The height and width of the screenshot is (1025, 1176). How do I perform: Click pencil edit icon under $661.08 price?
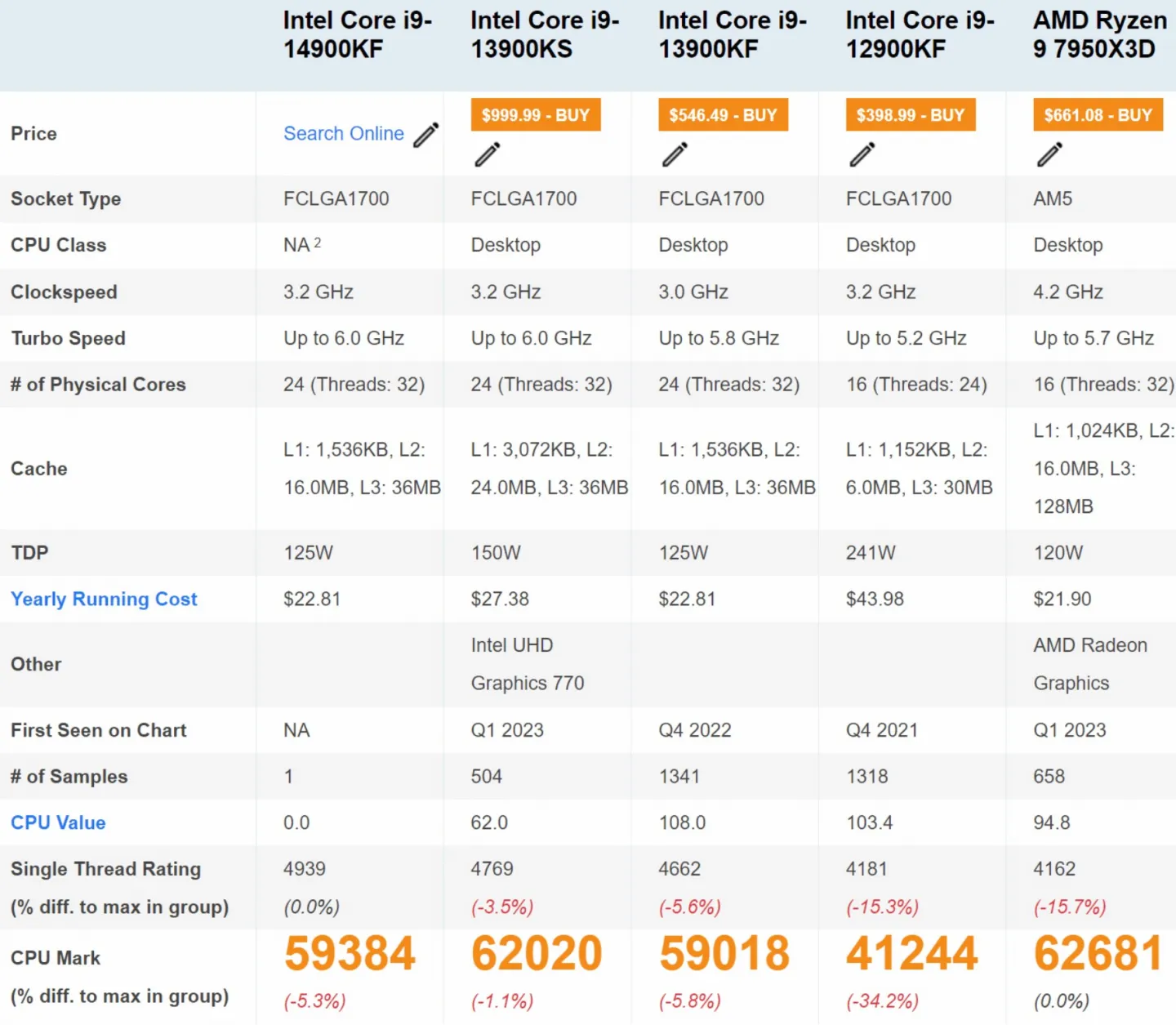point(1050,154)
